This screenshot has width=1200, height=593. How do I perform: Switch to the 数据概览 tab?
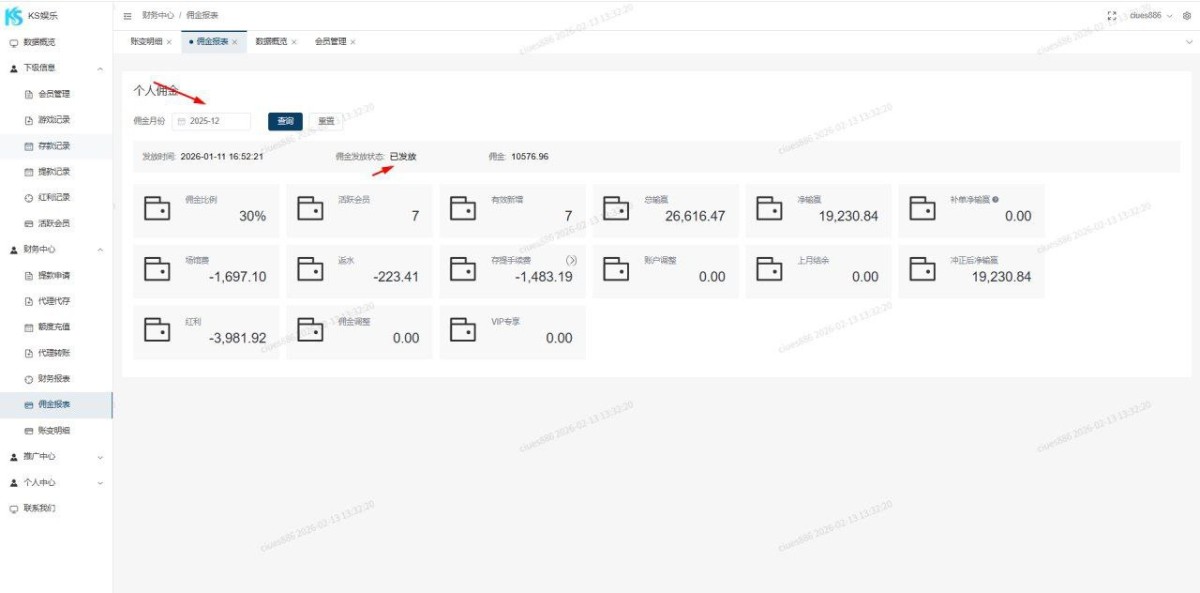[270, 42]
